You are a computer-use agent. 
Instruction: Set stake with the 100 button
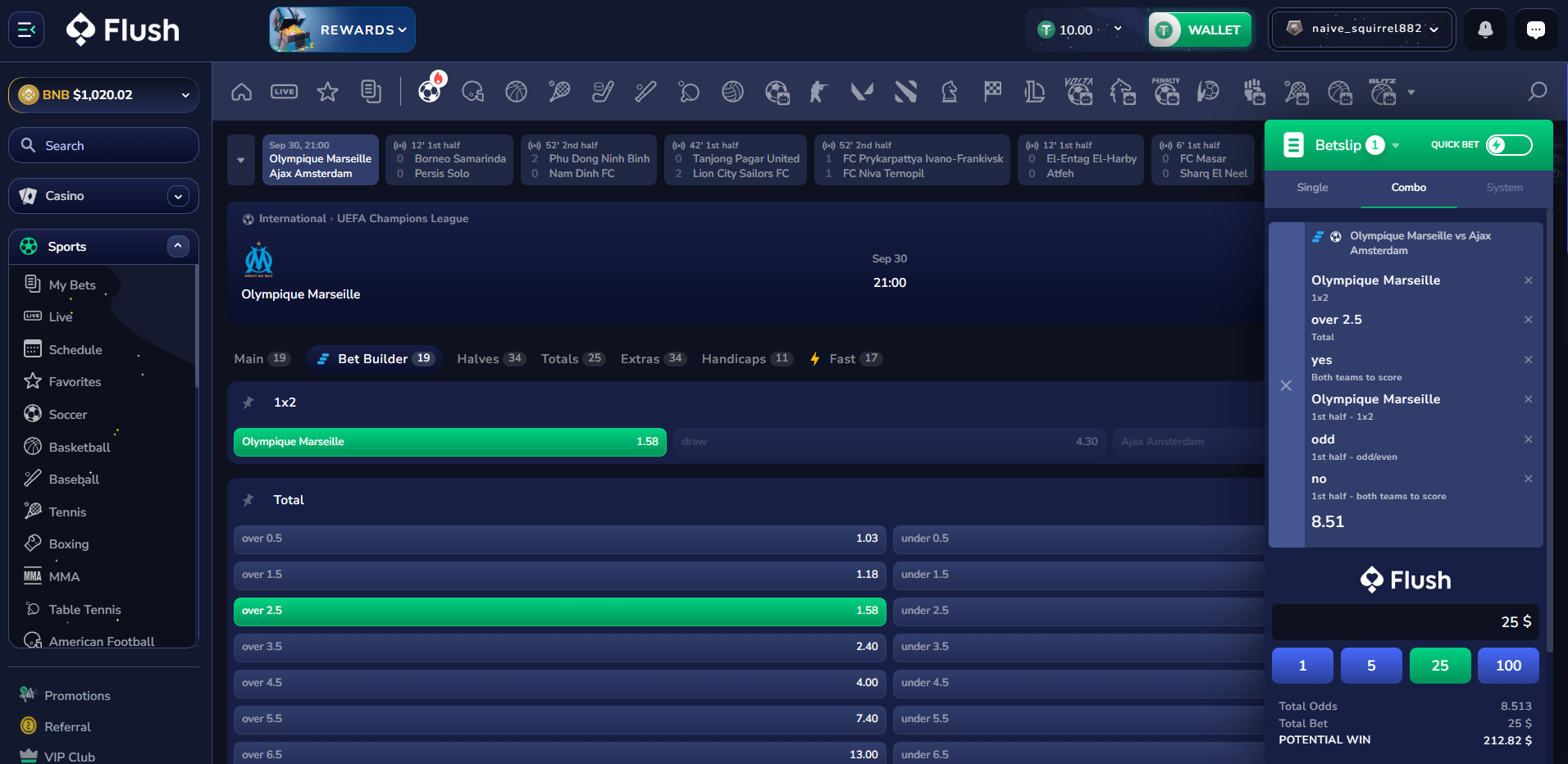[x=1508, y=666]
